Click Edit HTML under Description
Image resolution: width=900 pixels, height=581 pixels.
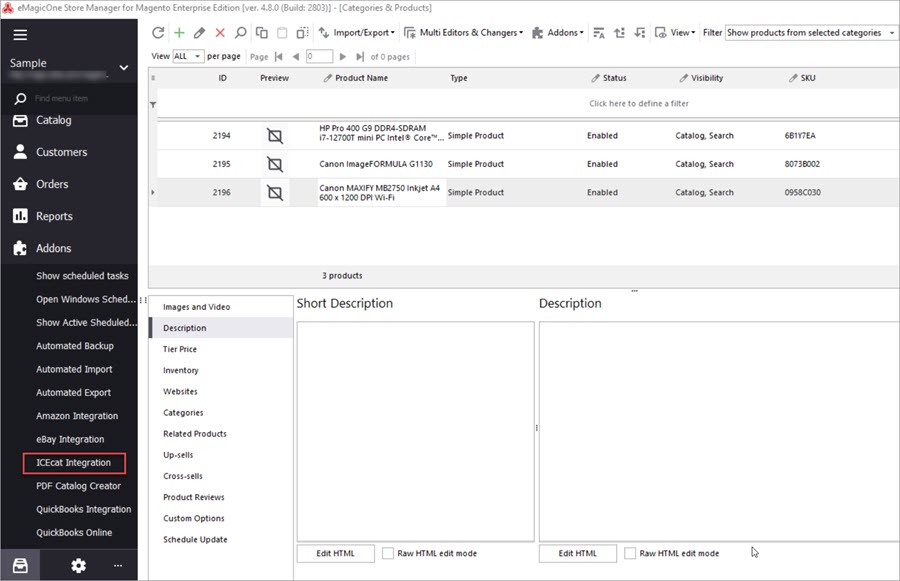point(577,553)
